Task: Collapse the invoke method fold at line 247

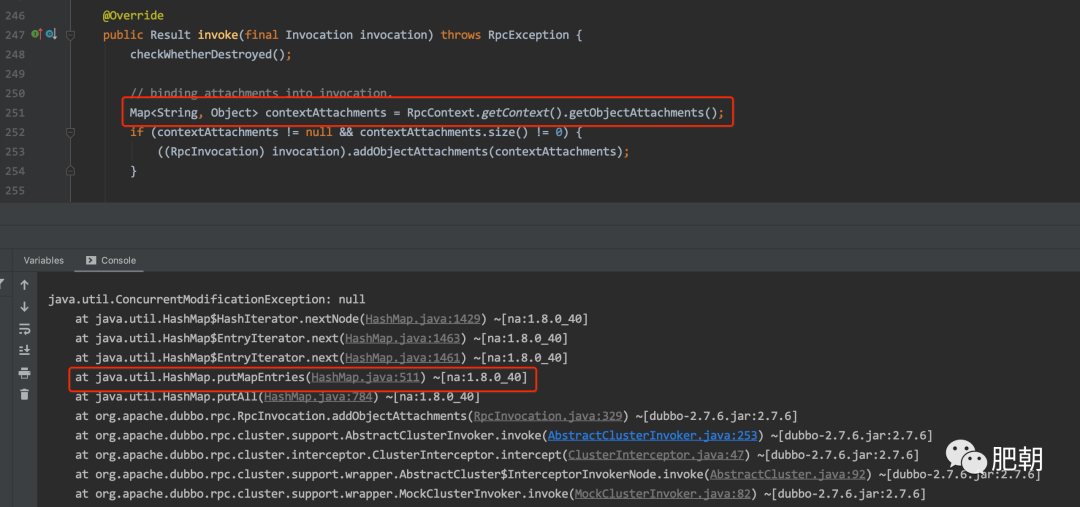Action: [70, 34]
